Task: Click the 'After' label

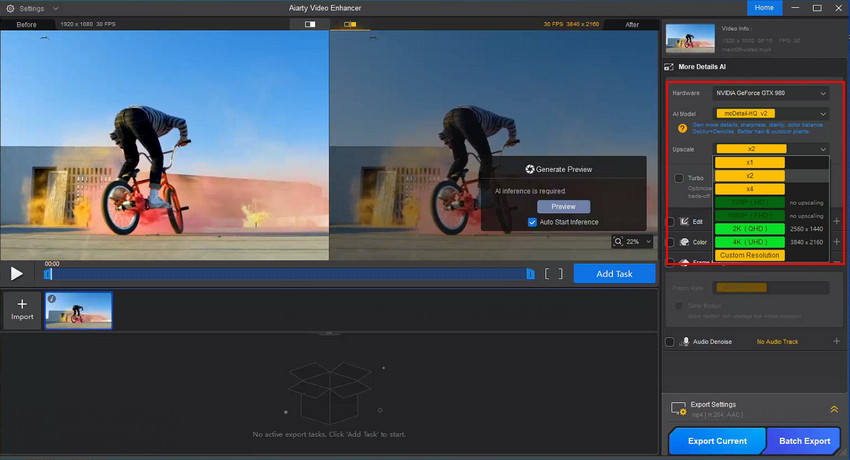Action: pos(632,25)
